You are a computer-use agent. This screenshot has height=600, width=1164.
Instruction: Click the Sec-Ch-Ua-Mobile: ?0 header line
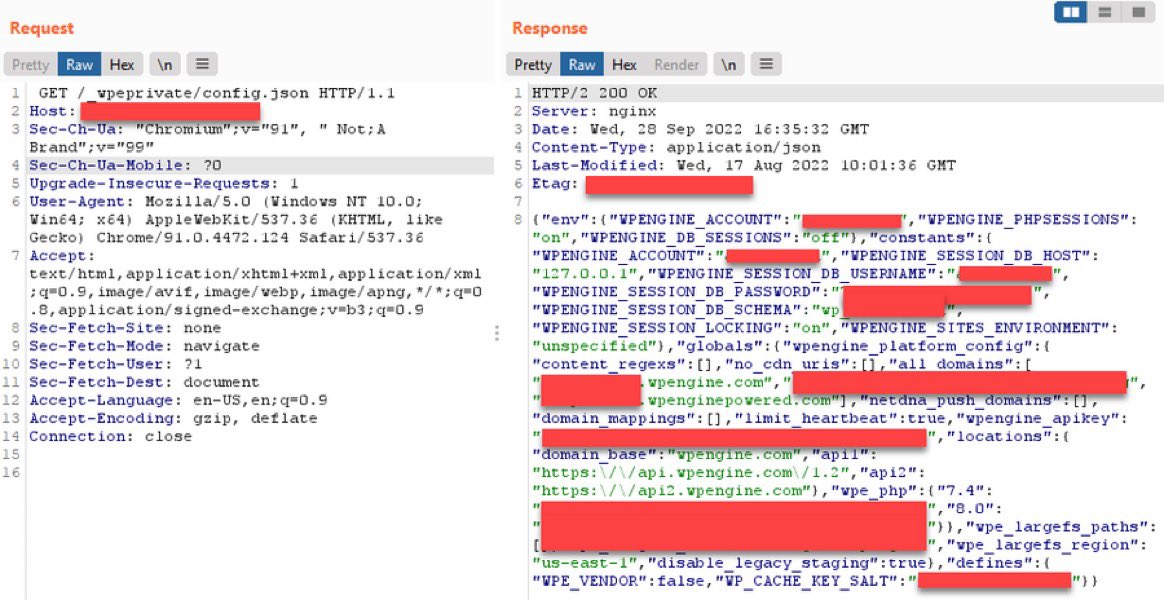click(125, 165)
